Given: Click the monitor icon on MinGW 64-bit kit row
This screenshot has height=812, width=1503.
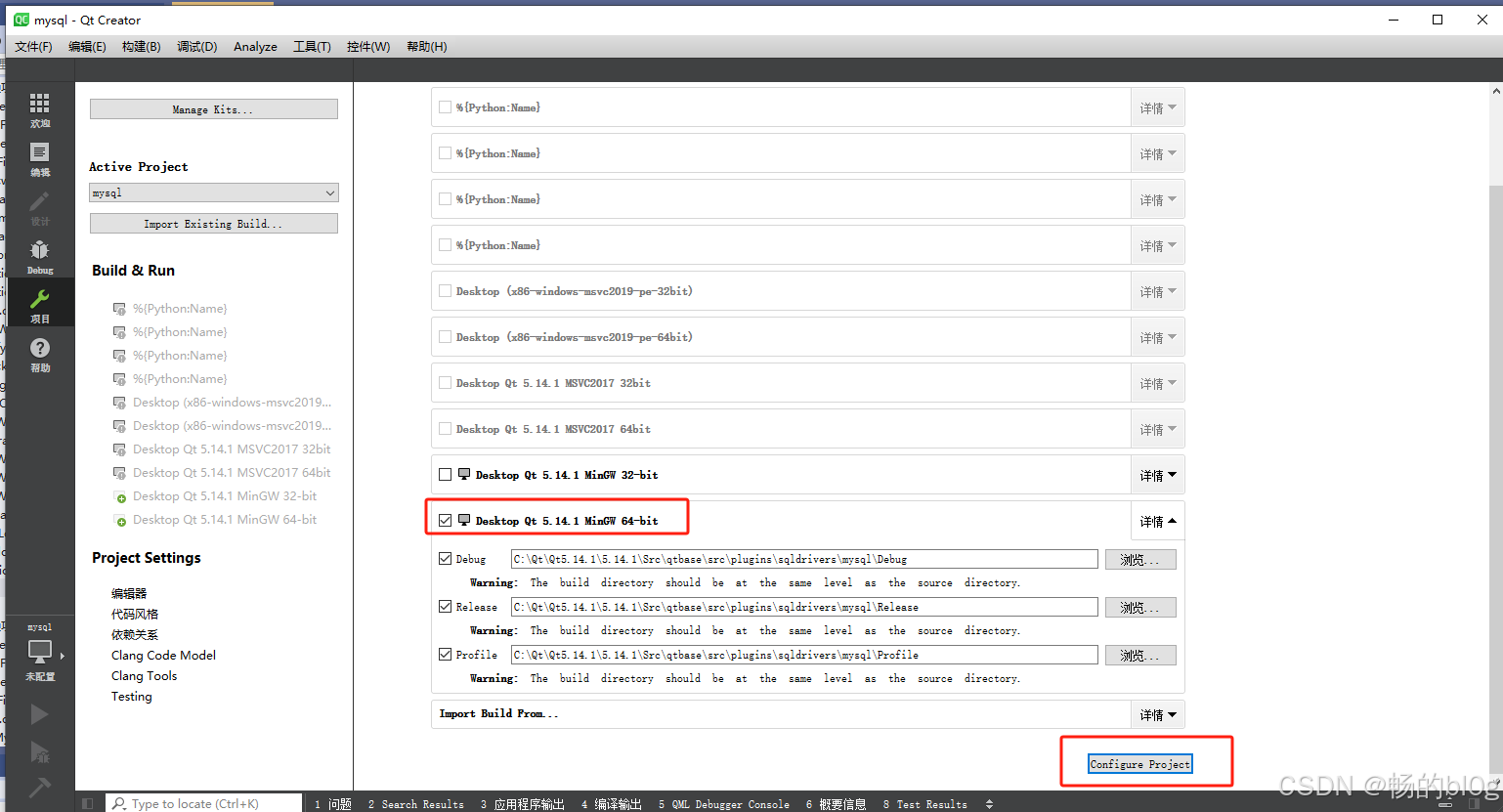Looking at the screenshot, I should pyautogui.click(x=464, y=521).
